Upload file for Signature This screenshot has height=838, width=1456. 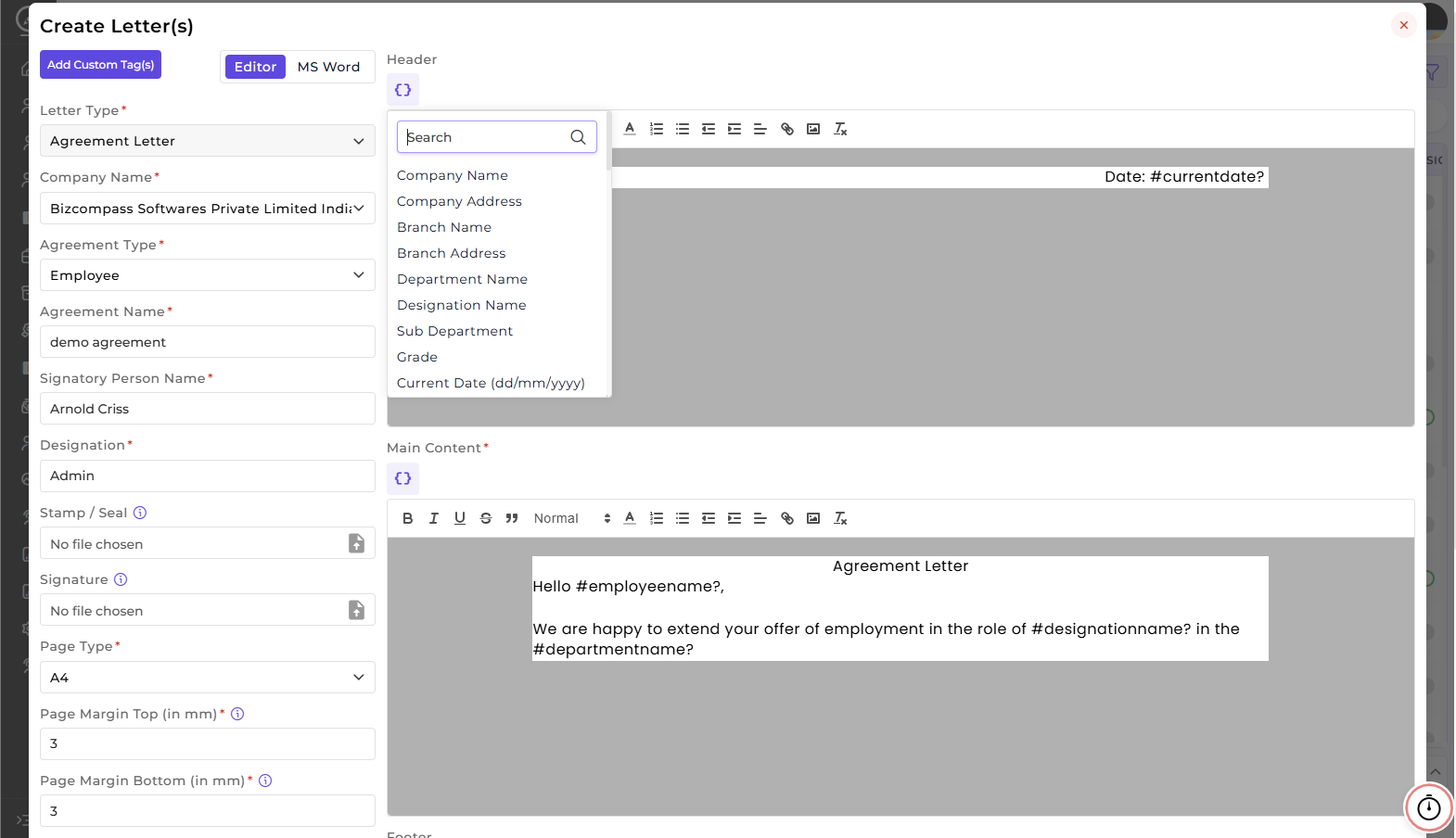coord(356,610)
